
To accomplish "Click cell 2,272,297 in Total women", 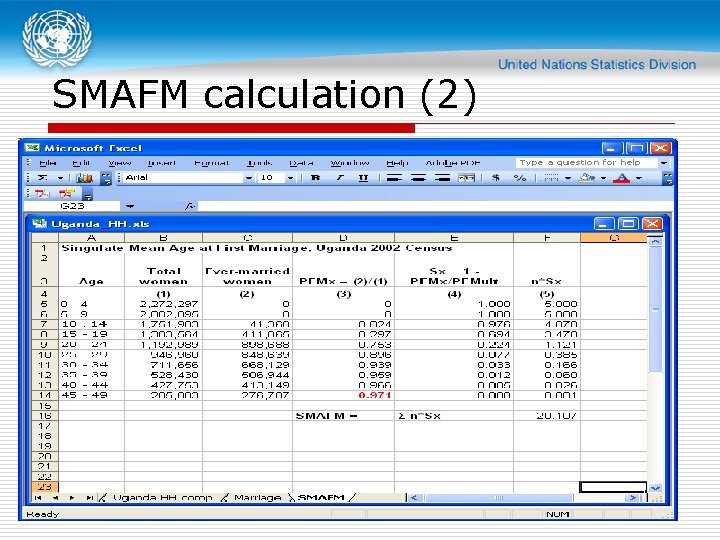I will click(163, 304).
